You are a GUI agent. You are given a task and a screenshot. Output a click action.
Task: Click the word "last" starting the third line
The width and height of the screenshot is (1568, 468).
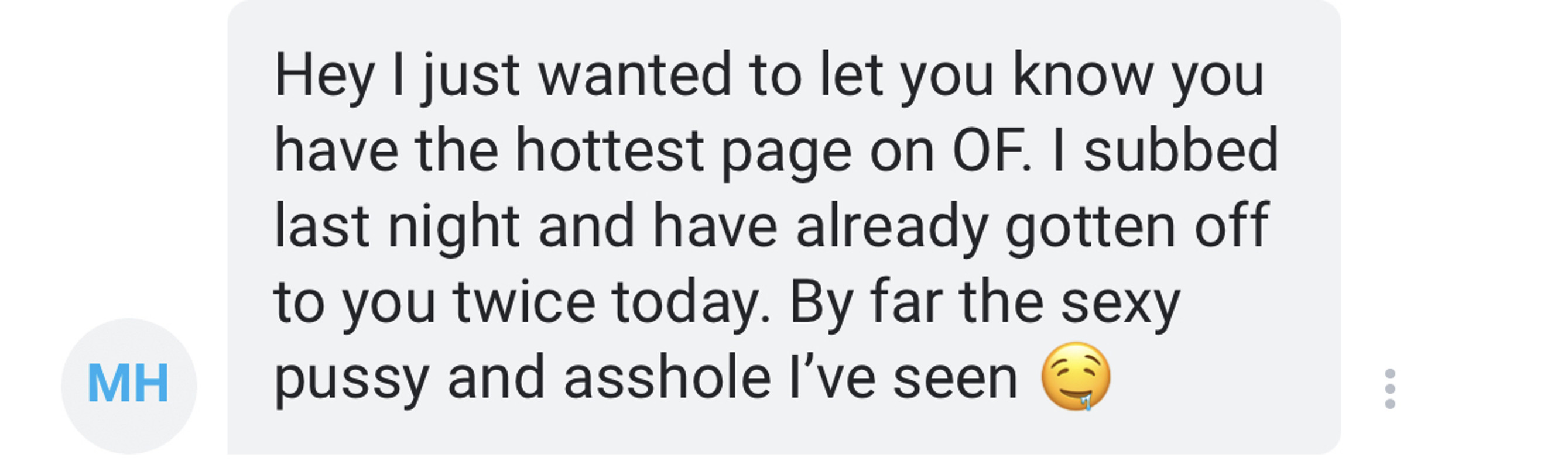321,226
